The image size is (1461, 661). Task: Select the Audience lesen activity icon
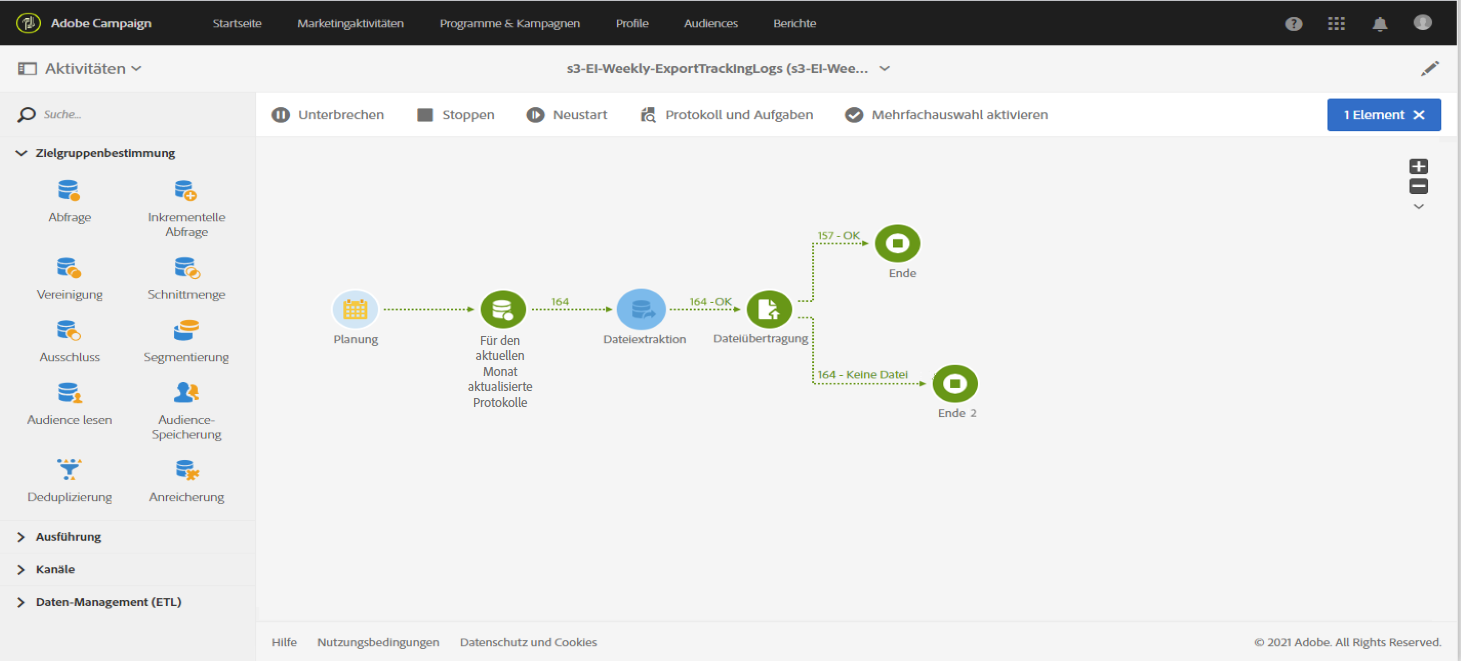[69, 392]
